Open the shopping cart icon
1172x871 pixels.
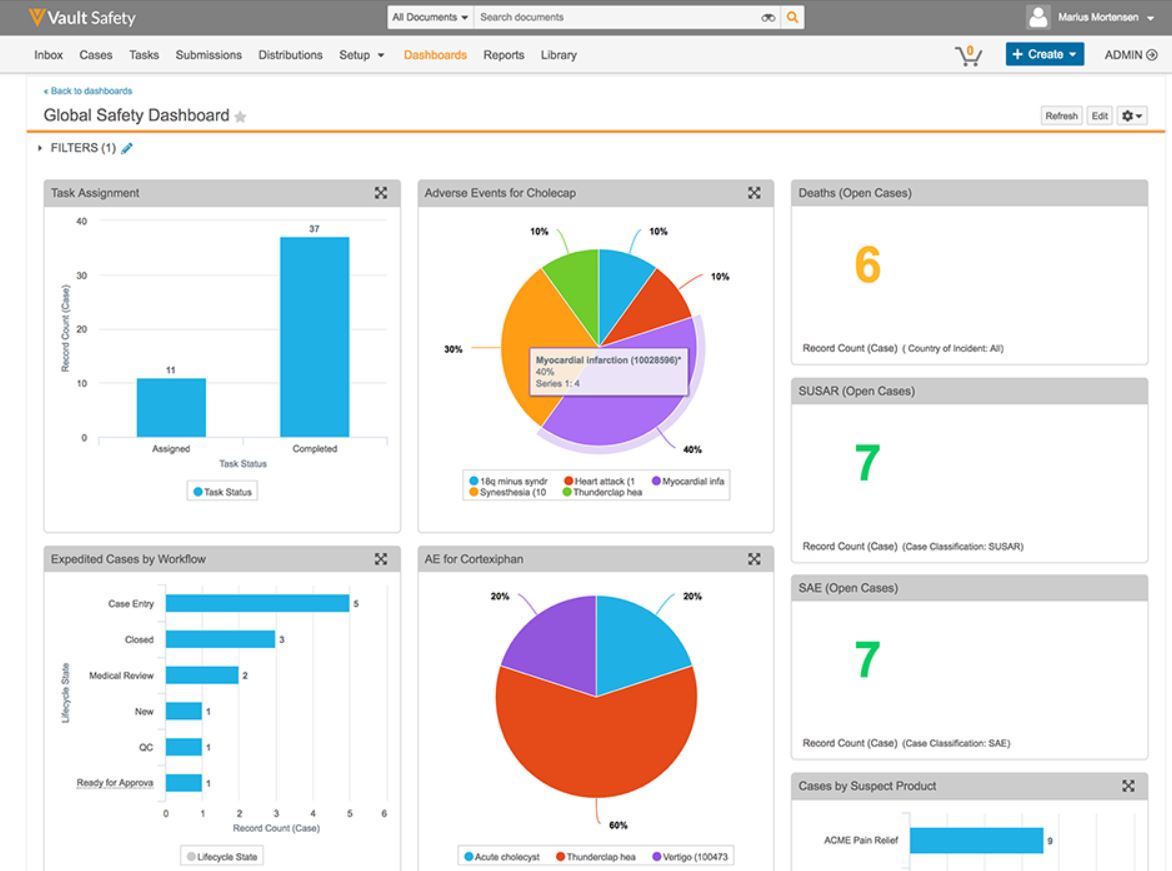(x=969, y=55)
